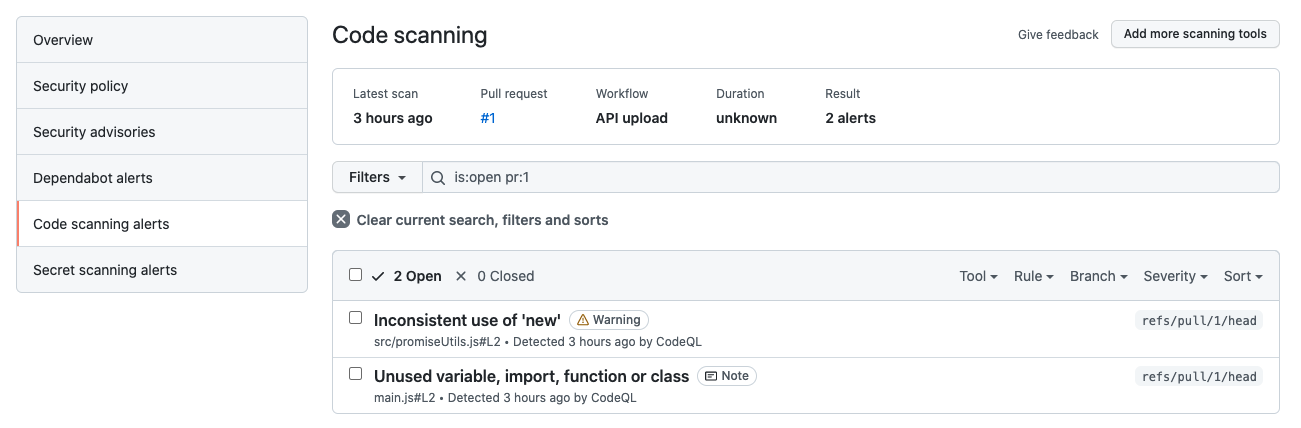Click the note icon in the Note badge

[x=711, y=376]
